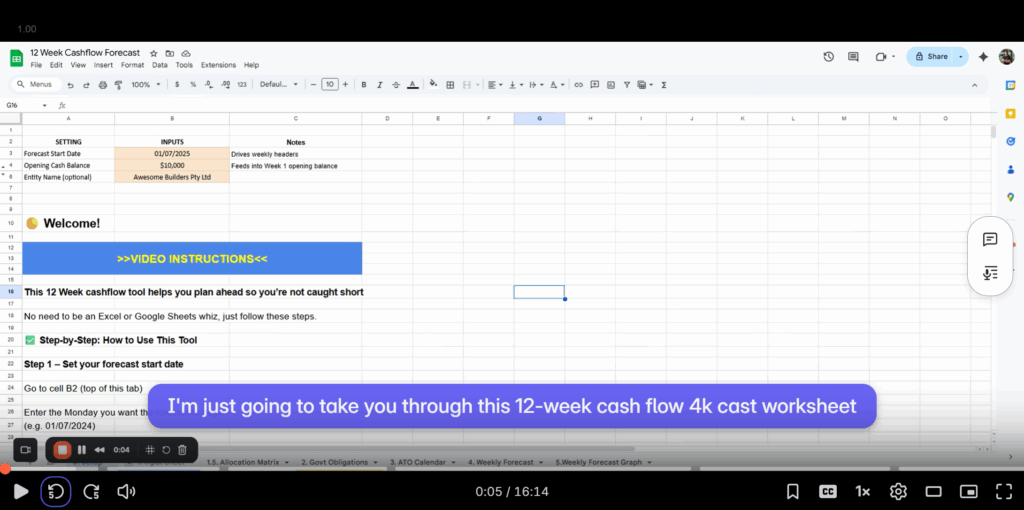This screenshot has width=1024, height=510.
Task: Open the zoom 100% dropdown
Action: [145, 85]
